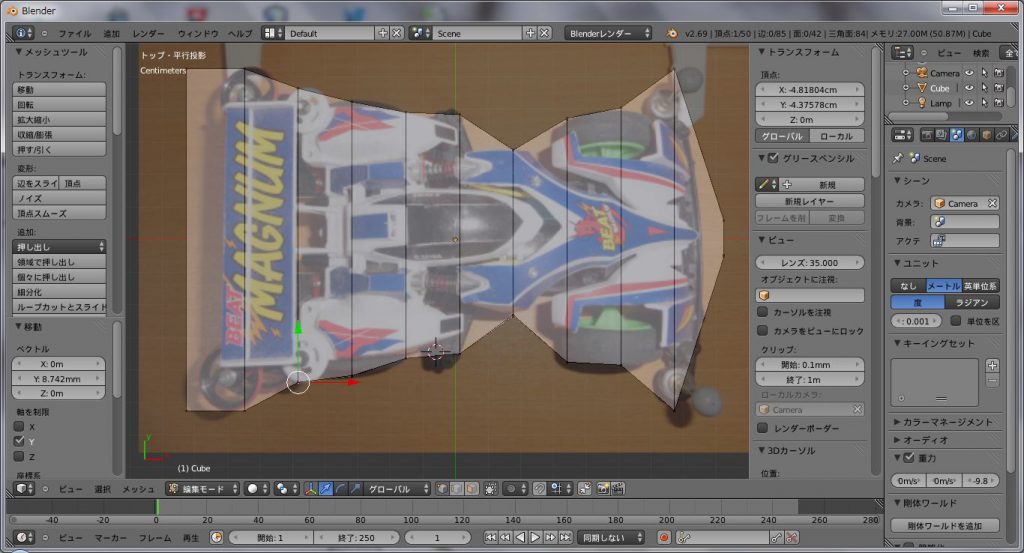Add a new screen layout with plus icon
1024x553 pixels.
[383, 33]
